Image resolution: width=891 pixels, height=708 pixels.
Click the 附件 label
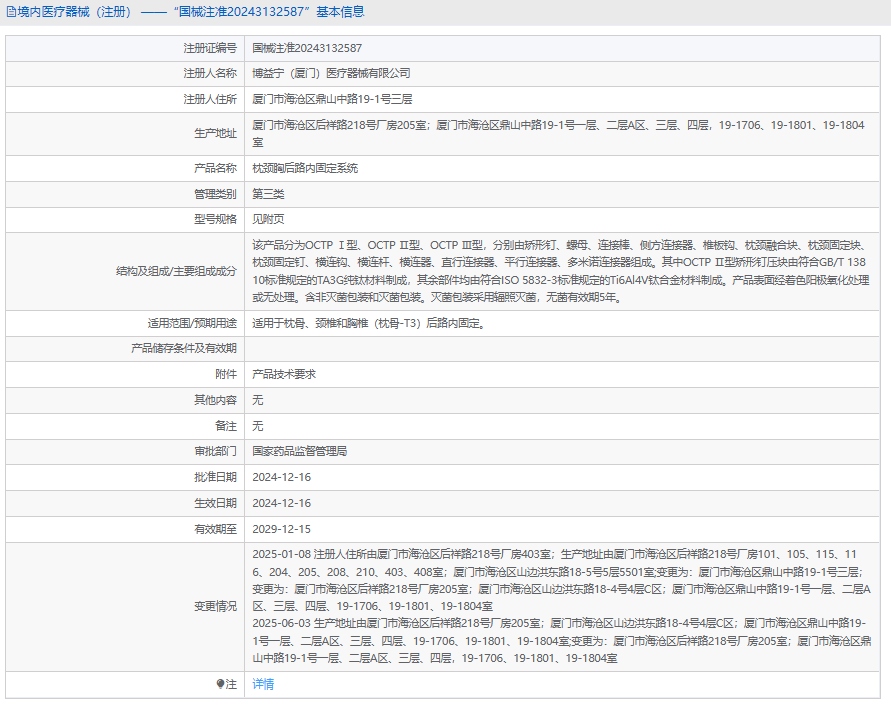point(226,374)
